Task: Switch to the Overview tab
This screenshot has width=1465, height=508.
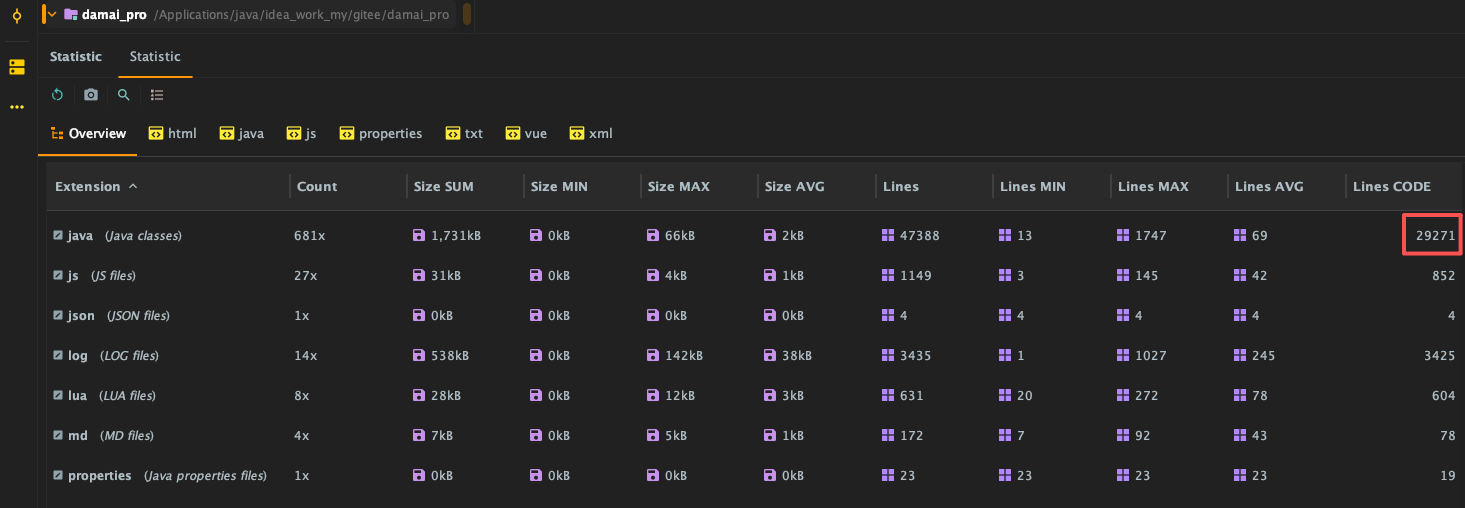Action: 88,134
